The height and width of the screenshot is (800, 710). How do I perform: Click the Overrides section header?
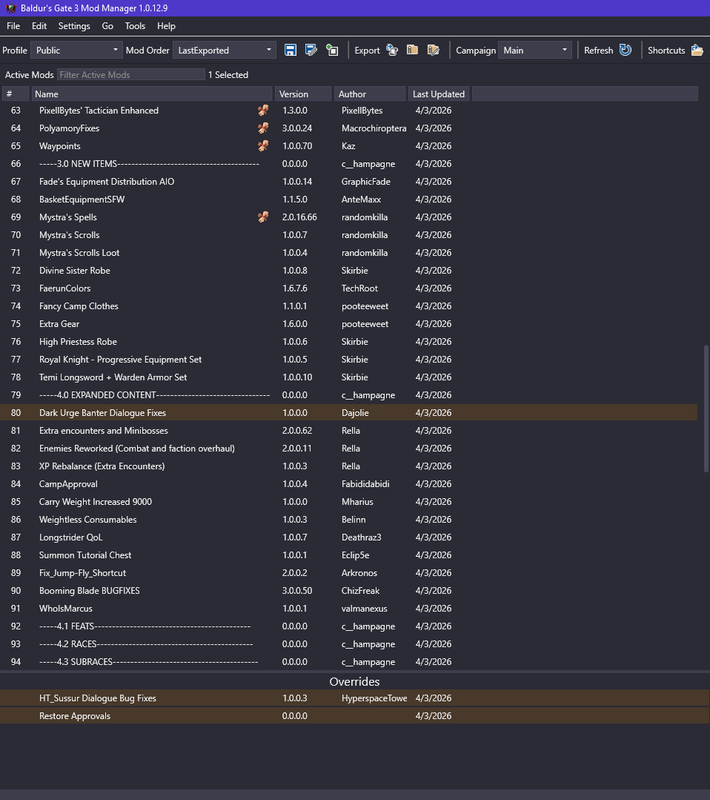pos(354,682)
